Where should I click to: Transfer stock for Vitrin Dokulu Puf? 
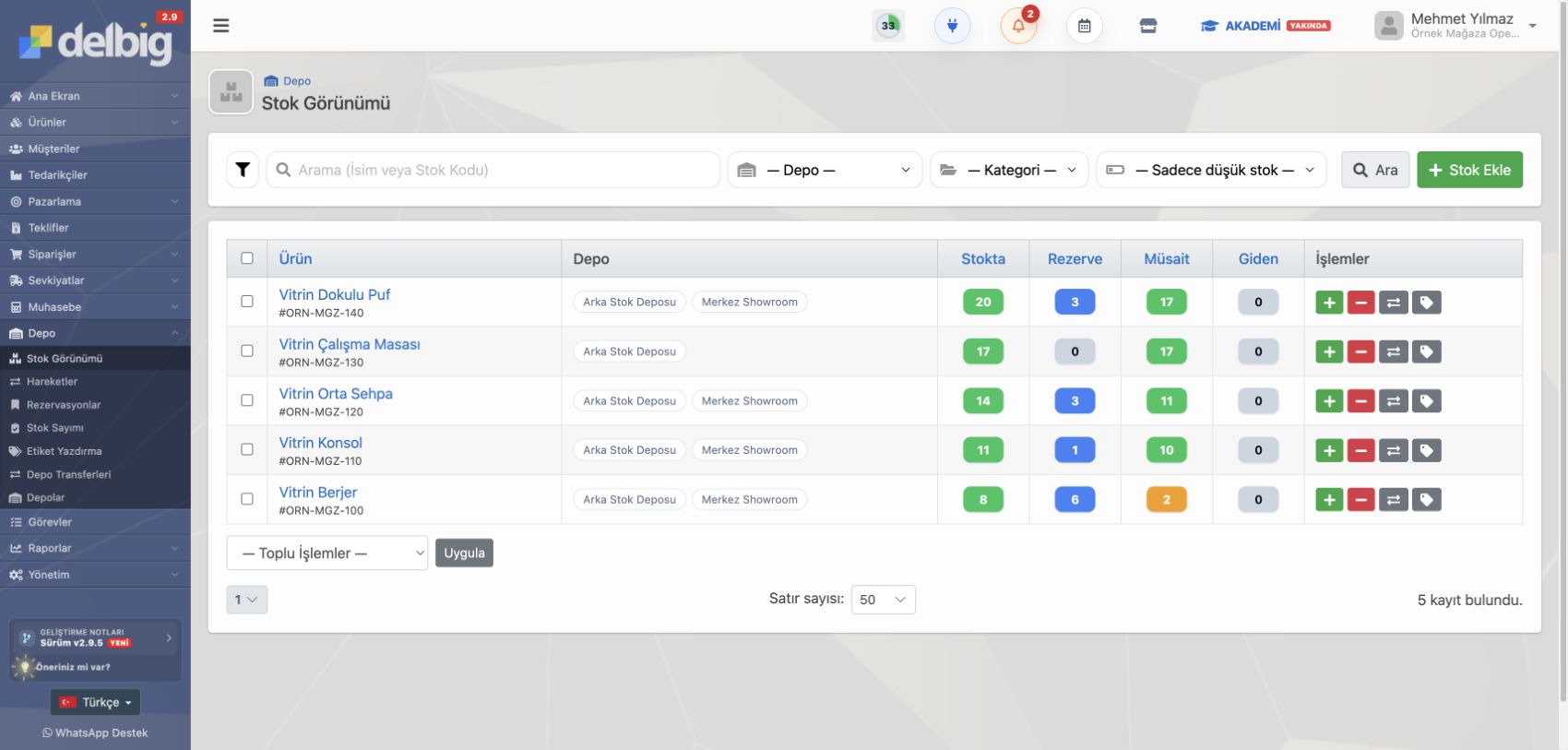point(1394,303)
